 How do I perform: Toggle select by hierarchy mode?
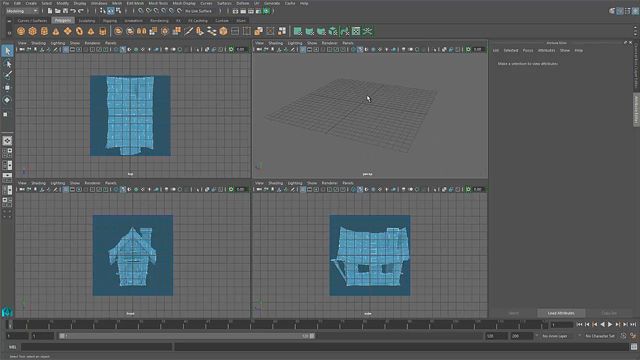103,11
